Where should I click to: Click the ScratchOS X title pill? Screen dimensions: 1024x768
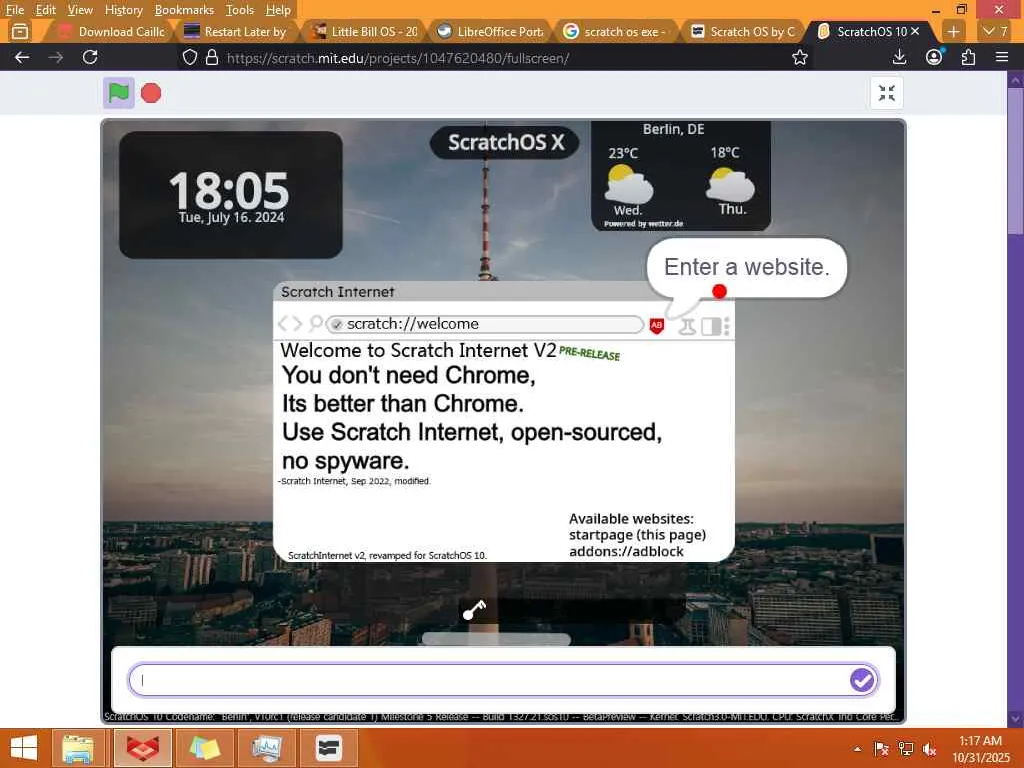pyautogui.click(x=504, y=142)
